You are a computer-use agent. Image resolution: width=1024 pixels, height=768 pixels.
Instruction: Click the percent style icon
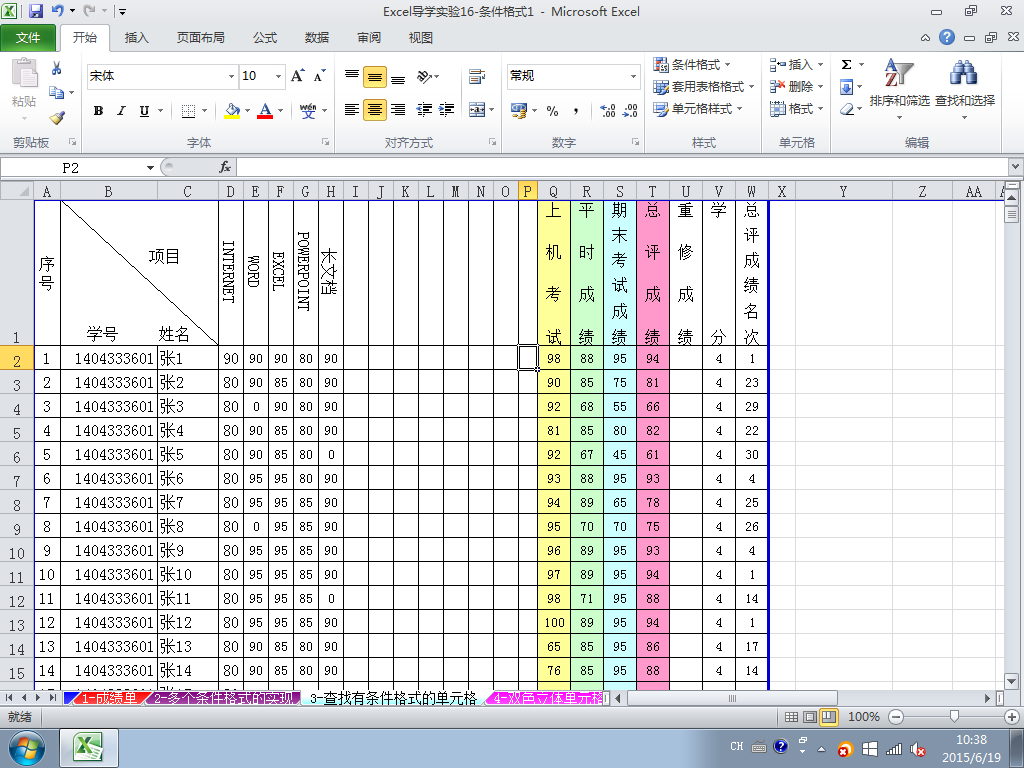click(x=552, y=111)
